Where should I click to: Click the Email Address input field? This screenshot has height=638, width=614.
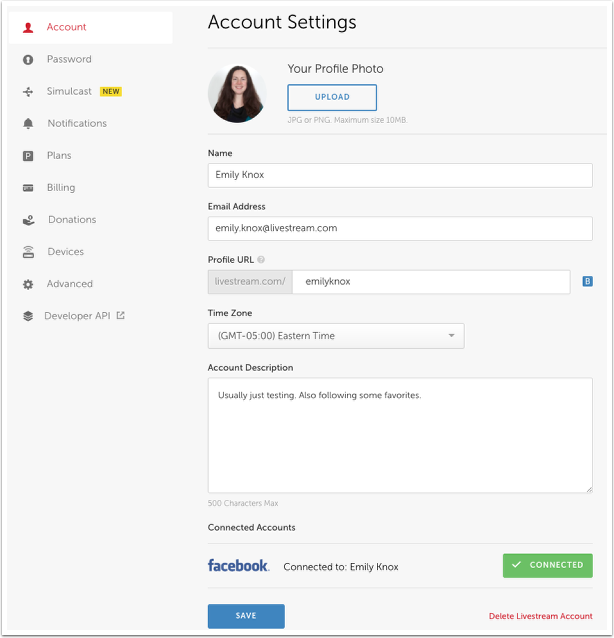400,229
